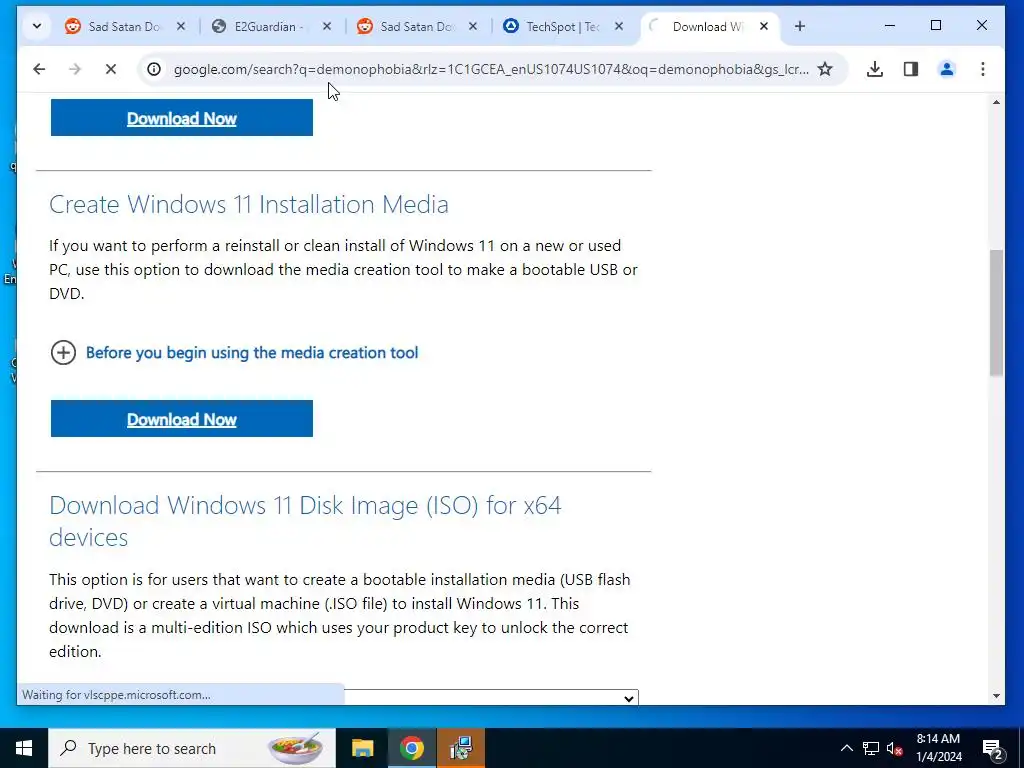Toggle the Chrome side panel

point(911,69)
